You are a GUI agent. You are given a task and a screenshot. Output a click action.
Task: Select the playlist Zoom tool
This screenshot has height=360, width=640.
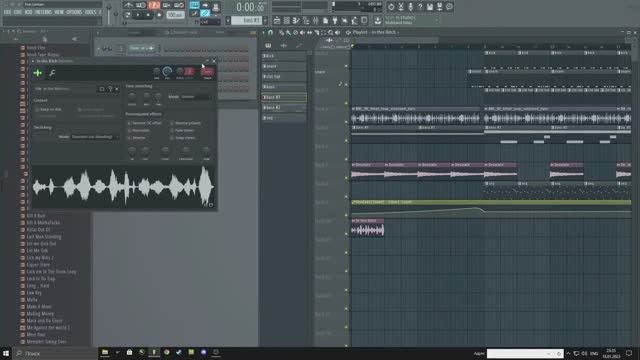pyautogui.click(x=330, y=32)
